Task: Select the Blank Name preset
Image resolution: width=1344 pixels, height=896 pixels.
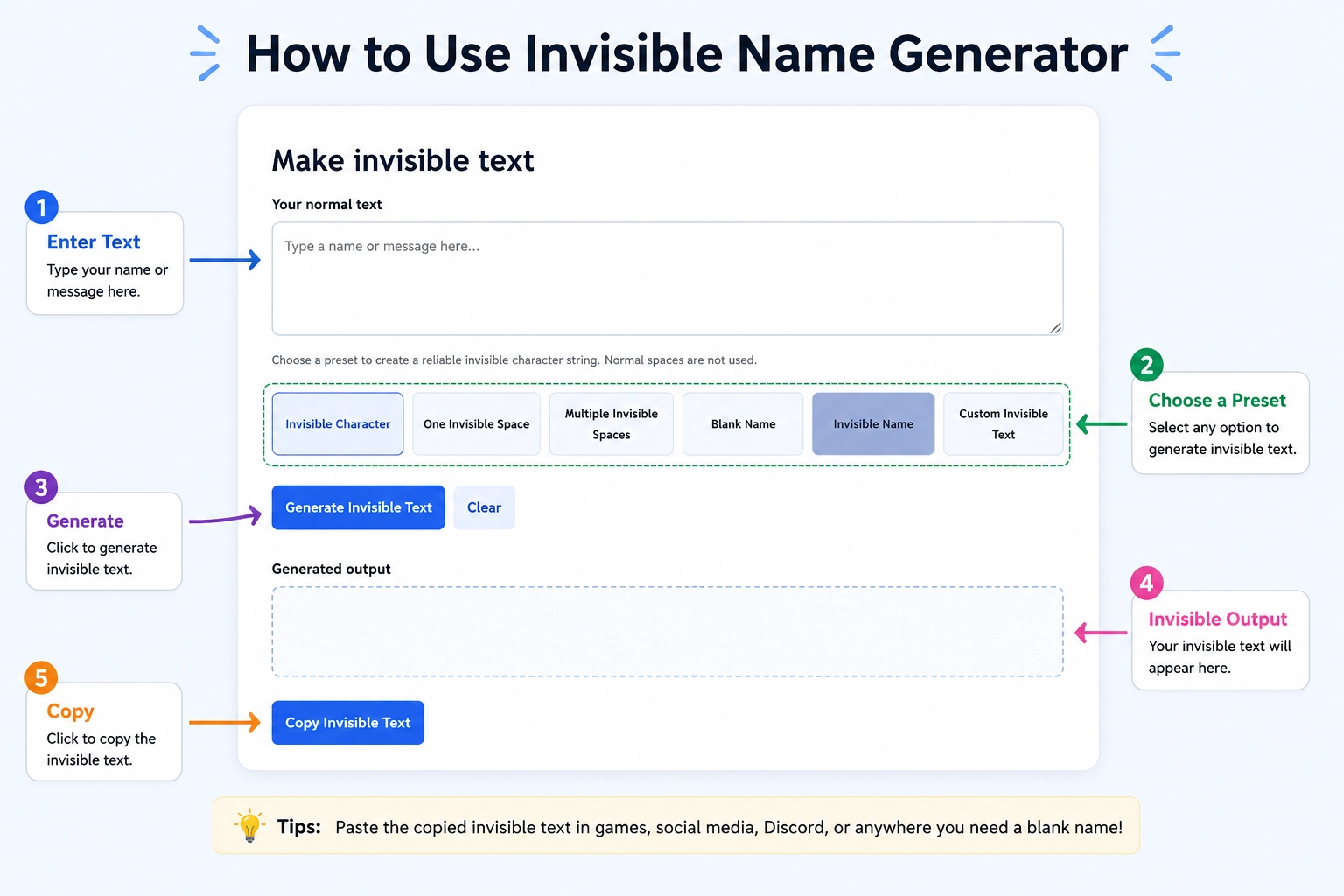Action: (x=743, y=424)
